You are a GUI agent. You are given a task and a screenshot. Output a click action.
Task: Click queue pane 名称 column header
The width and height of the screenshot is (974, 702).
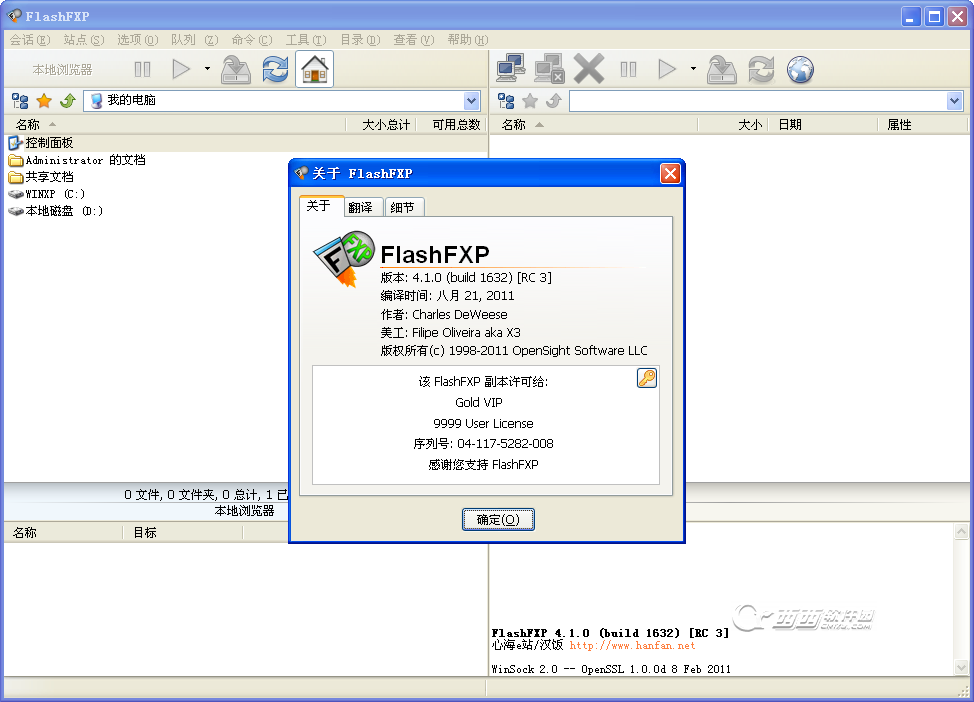pyautogui.click(x=63, y=532)
